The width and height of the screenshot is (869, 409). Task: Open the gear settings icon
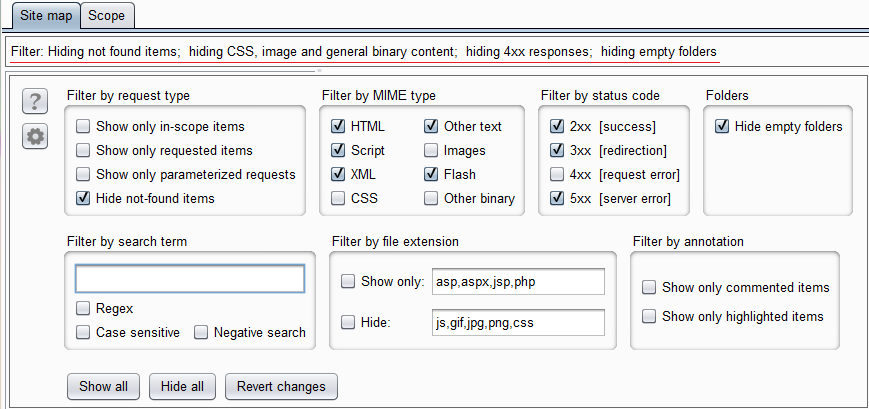click(35, 136)
